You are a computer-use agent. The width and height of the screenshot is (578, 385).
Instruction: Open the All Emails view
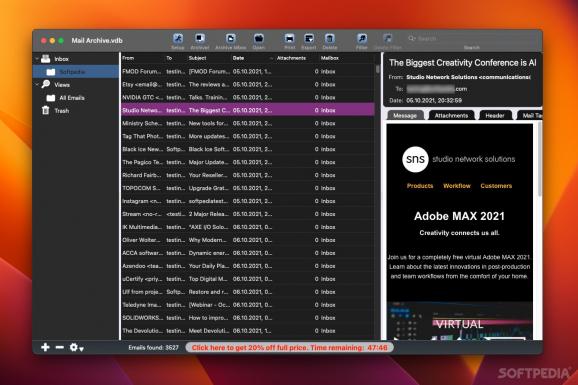click(x=72, y=98)
